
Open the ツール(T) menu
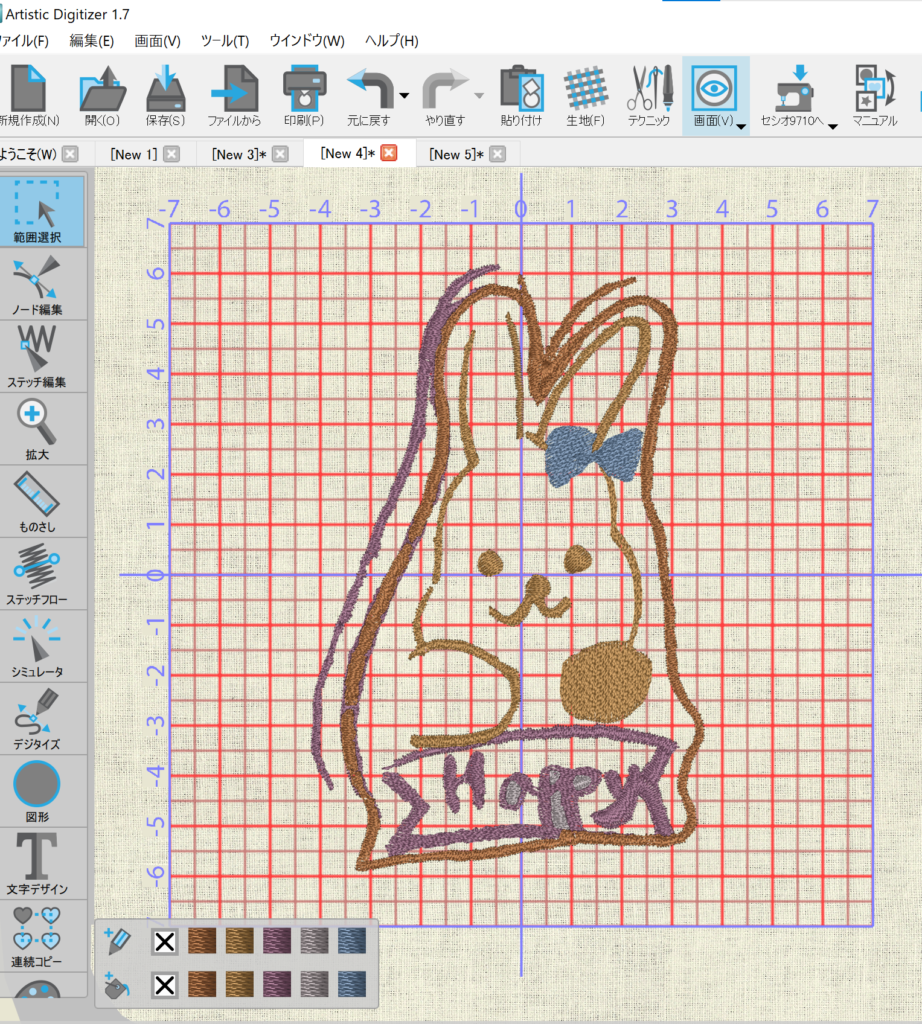(x=225, y=41)
